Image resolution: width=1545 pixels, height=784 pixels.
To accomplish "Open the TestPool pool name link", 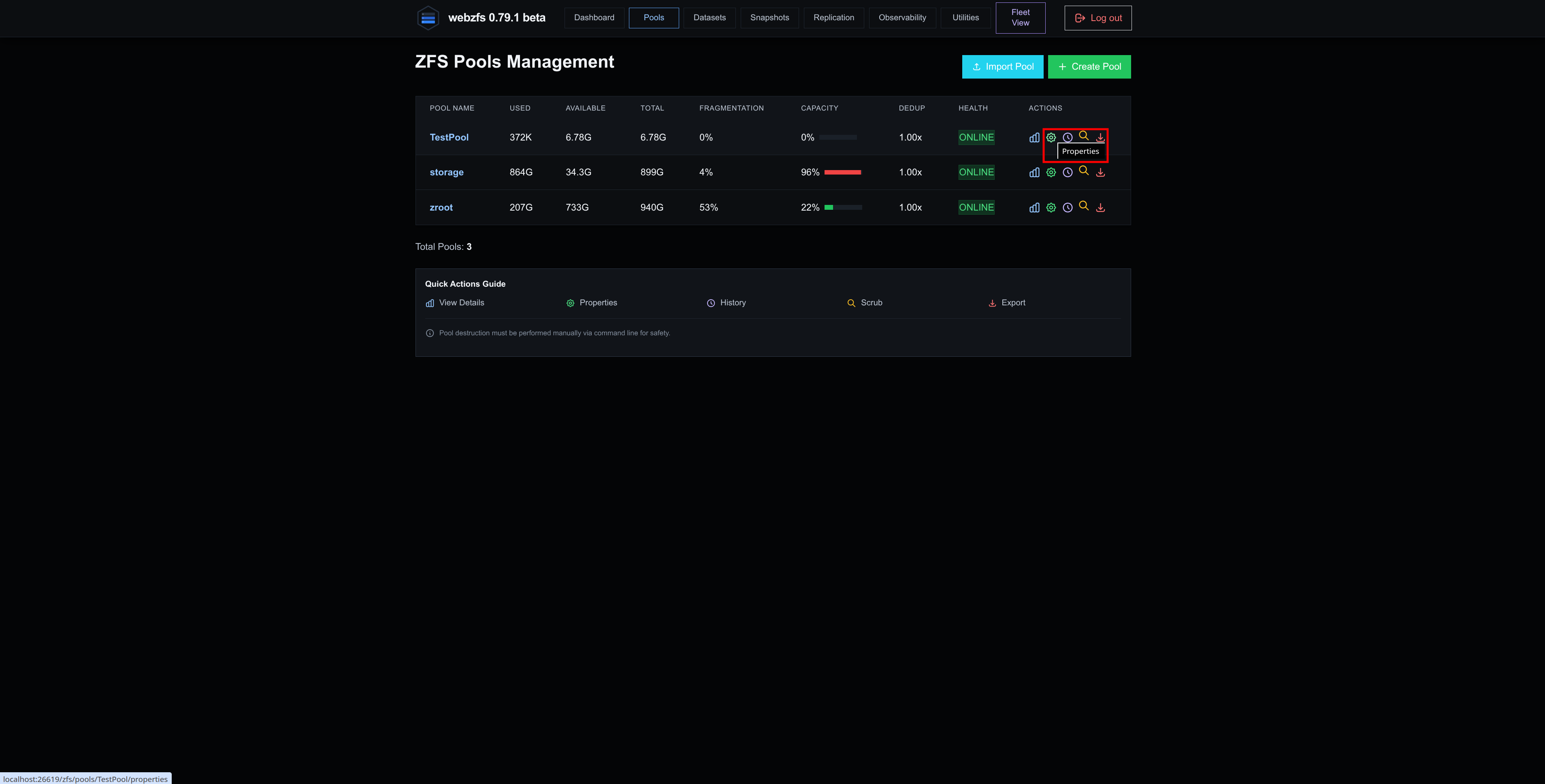I will click(x=449, y=137).
